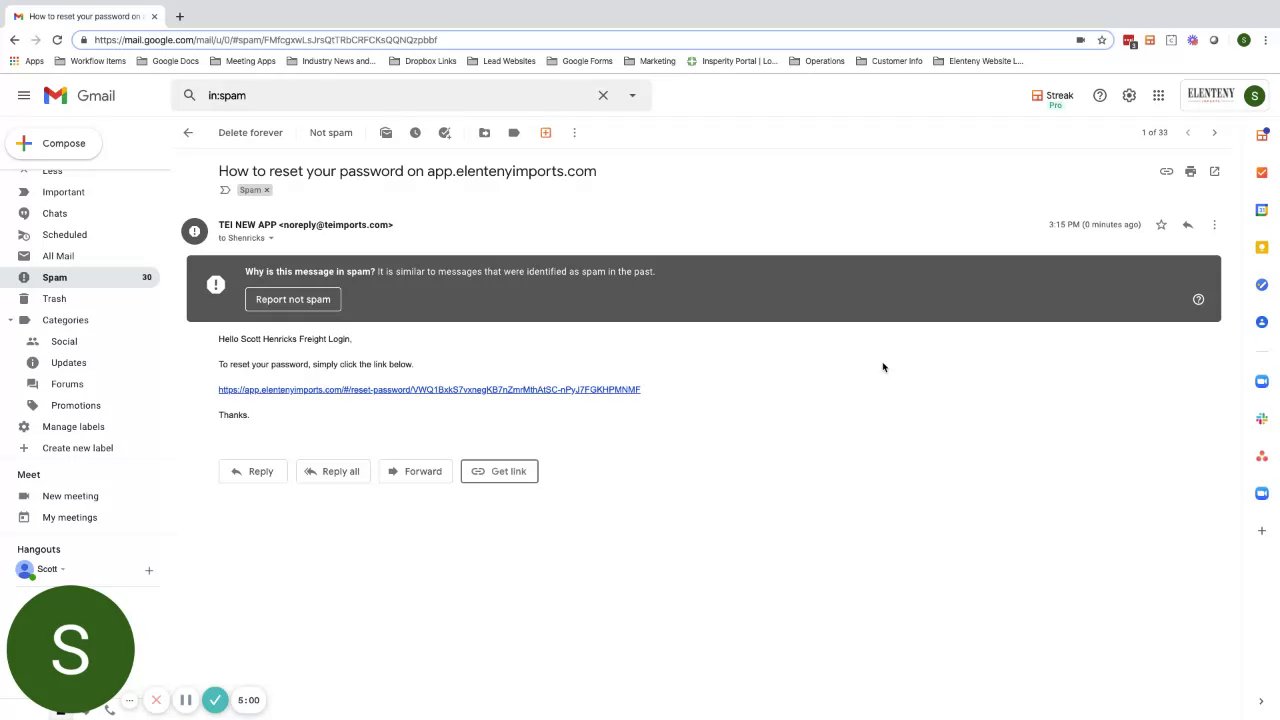The height and width of the screenshot is (720, 1280).
Task: Show the search options dropdown arrow
Action: pyautogui.click(x=632, y=95)
